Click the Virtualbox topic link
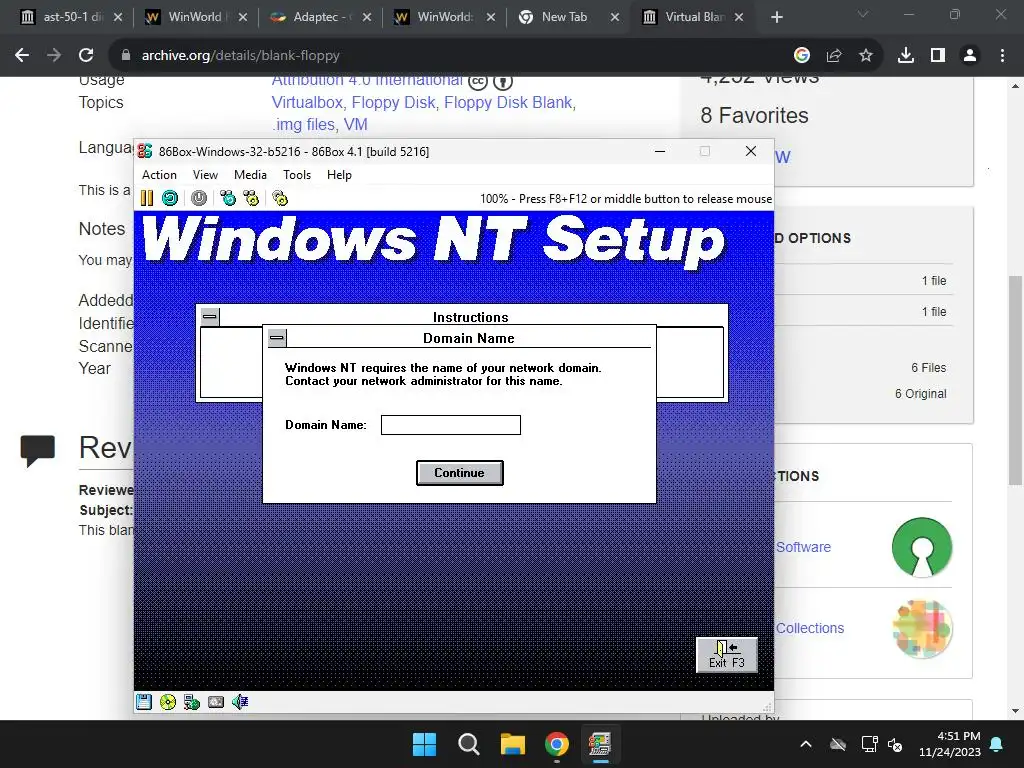Viewport: 1024px width, 768px height. point(309,103)
